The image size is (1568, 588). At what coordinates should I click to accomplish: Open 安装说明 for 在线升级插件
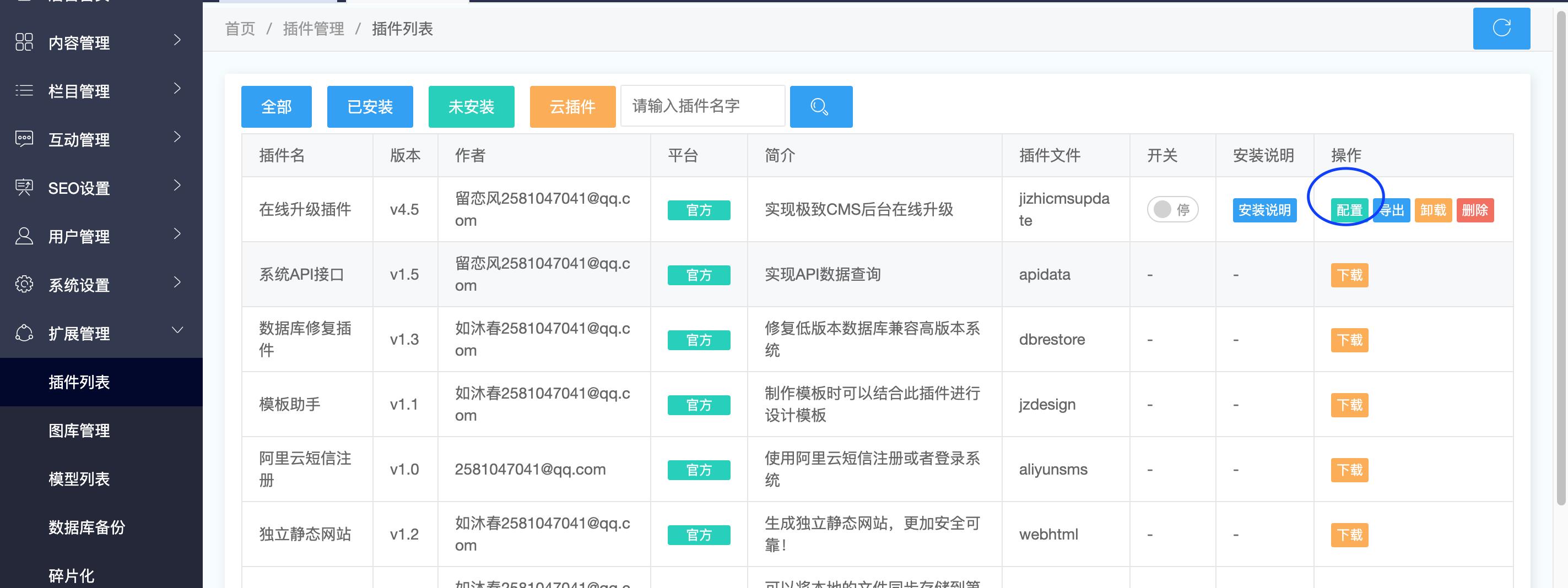(1265, 210)
